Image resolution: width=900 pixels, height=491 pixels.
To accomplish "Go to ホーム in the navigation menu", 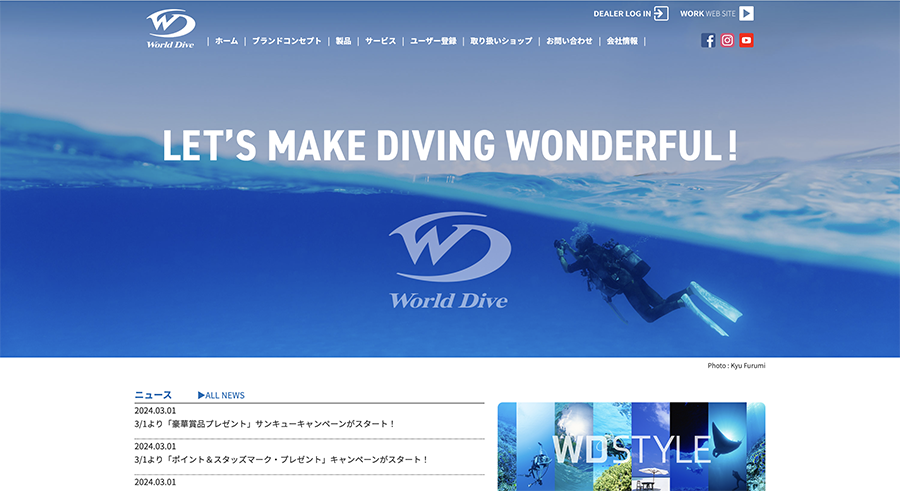I will tap(226, 41).
